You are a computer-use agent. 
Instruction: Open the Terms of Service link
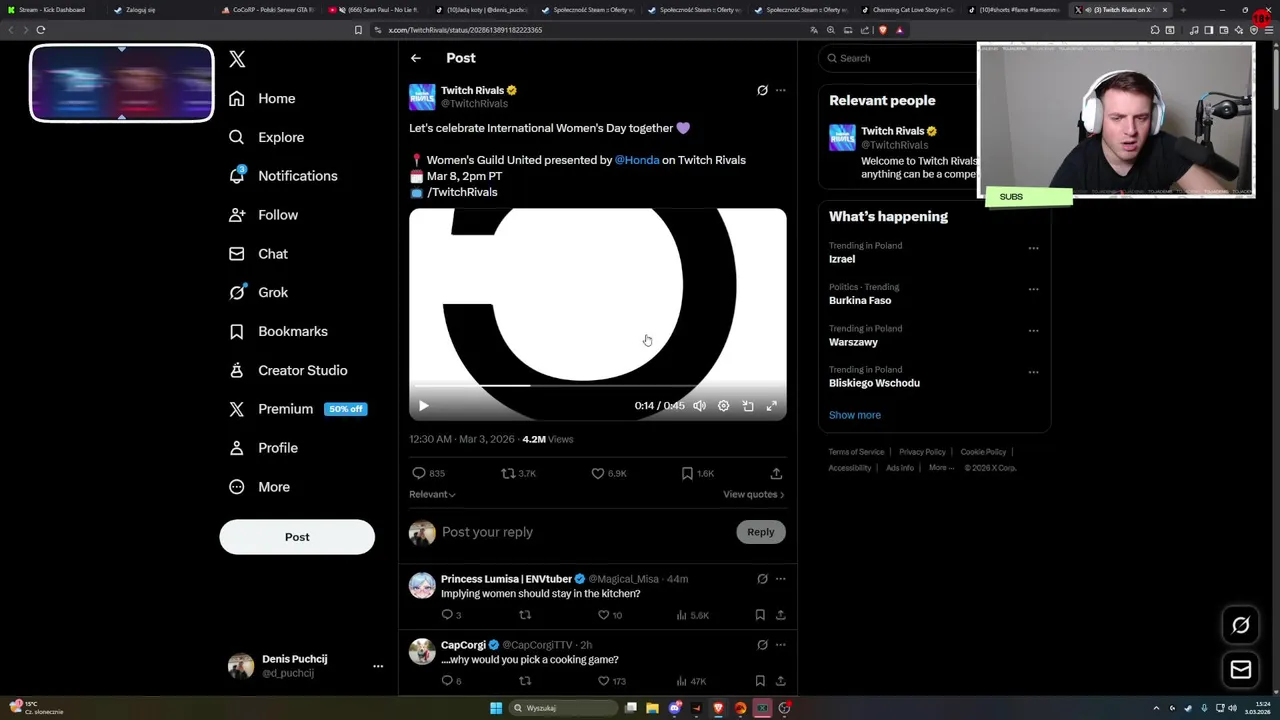point(856,452)
